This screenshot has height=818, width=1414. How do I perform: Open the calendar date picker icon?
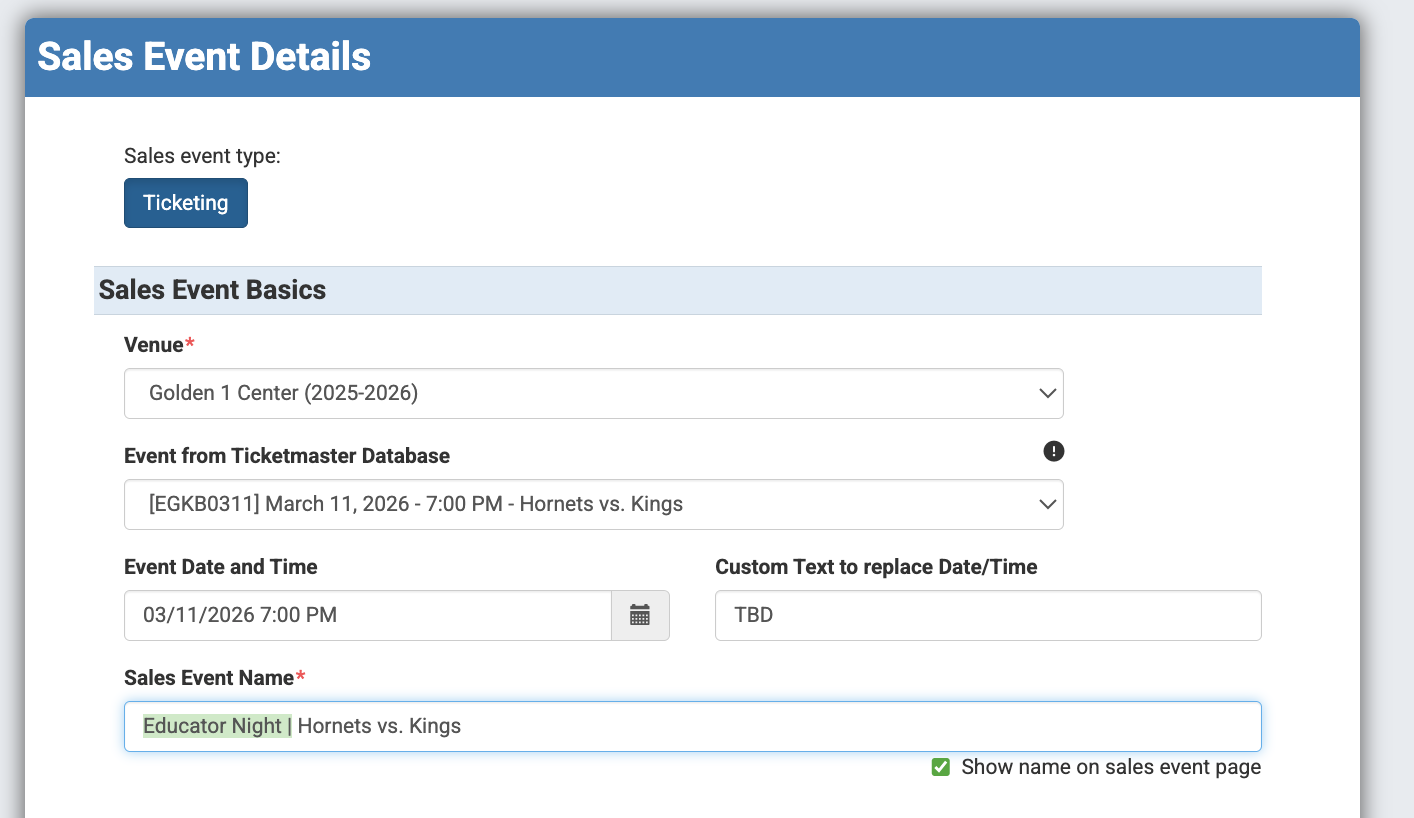click(640, 615)
